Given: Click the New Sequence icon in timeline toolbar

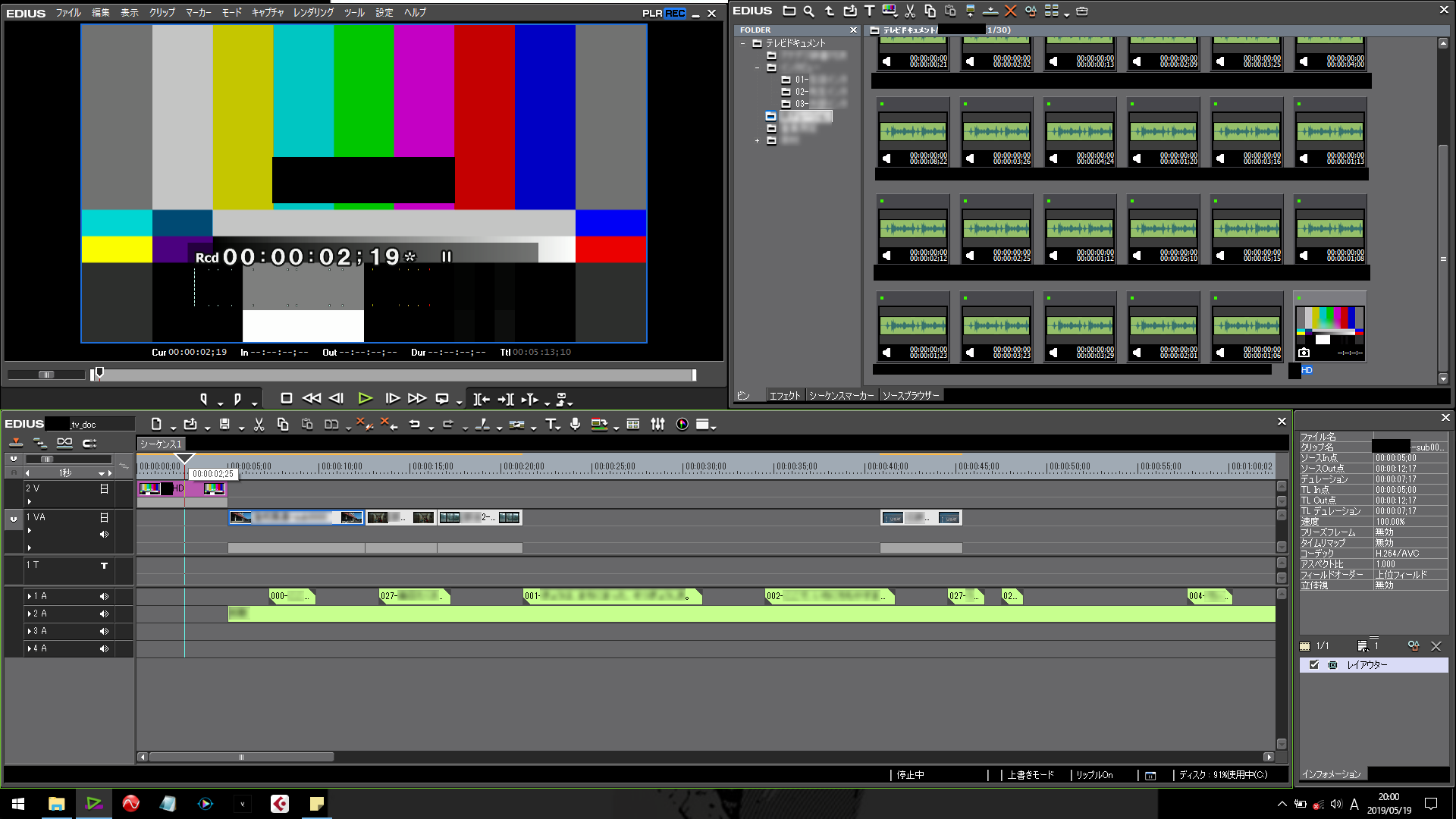Looking at the screenshot, I should [x=156, y=425].
